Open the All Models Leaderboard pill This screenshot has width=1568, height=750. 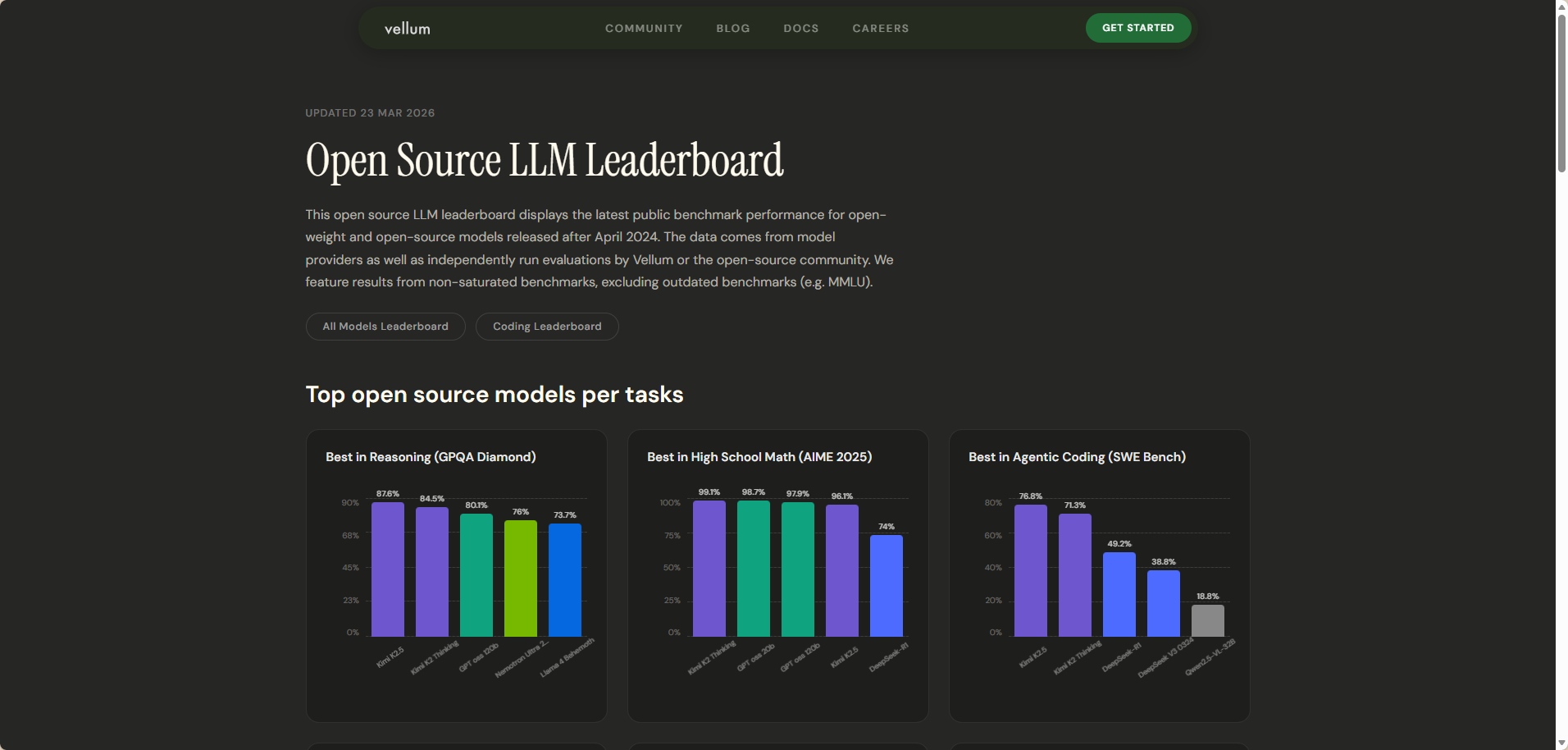click(x=385, y=327)
